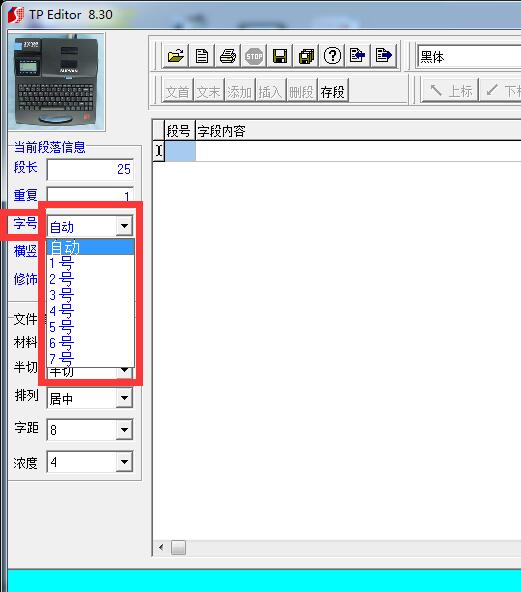The image size is (521, 592).
Task: Click the 添加 button
Action: 239,91
